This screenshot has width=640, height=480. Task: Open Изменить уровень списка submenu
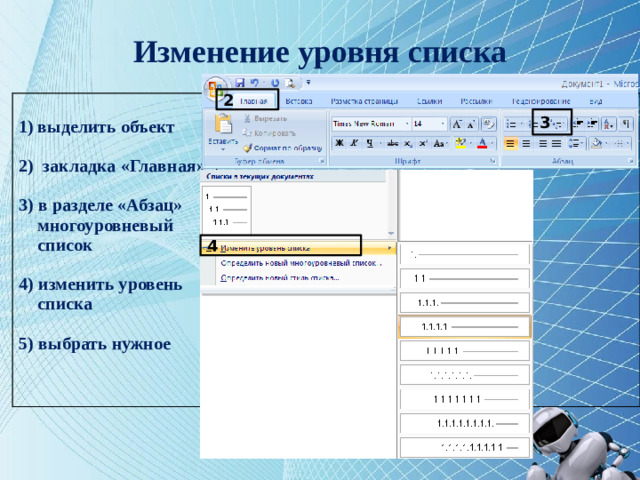click(298, 248)
